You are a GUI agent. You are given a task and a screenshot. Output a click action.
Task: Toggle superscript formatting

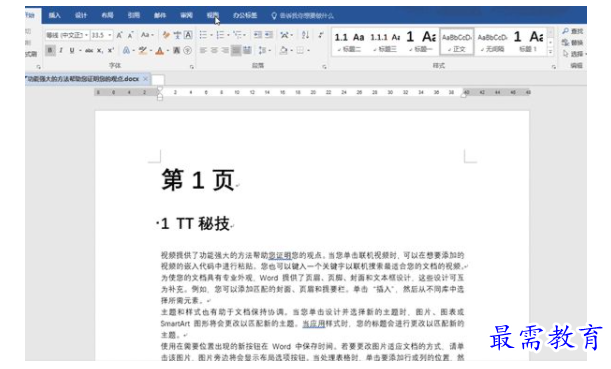pos(111,50)
